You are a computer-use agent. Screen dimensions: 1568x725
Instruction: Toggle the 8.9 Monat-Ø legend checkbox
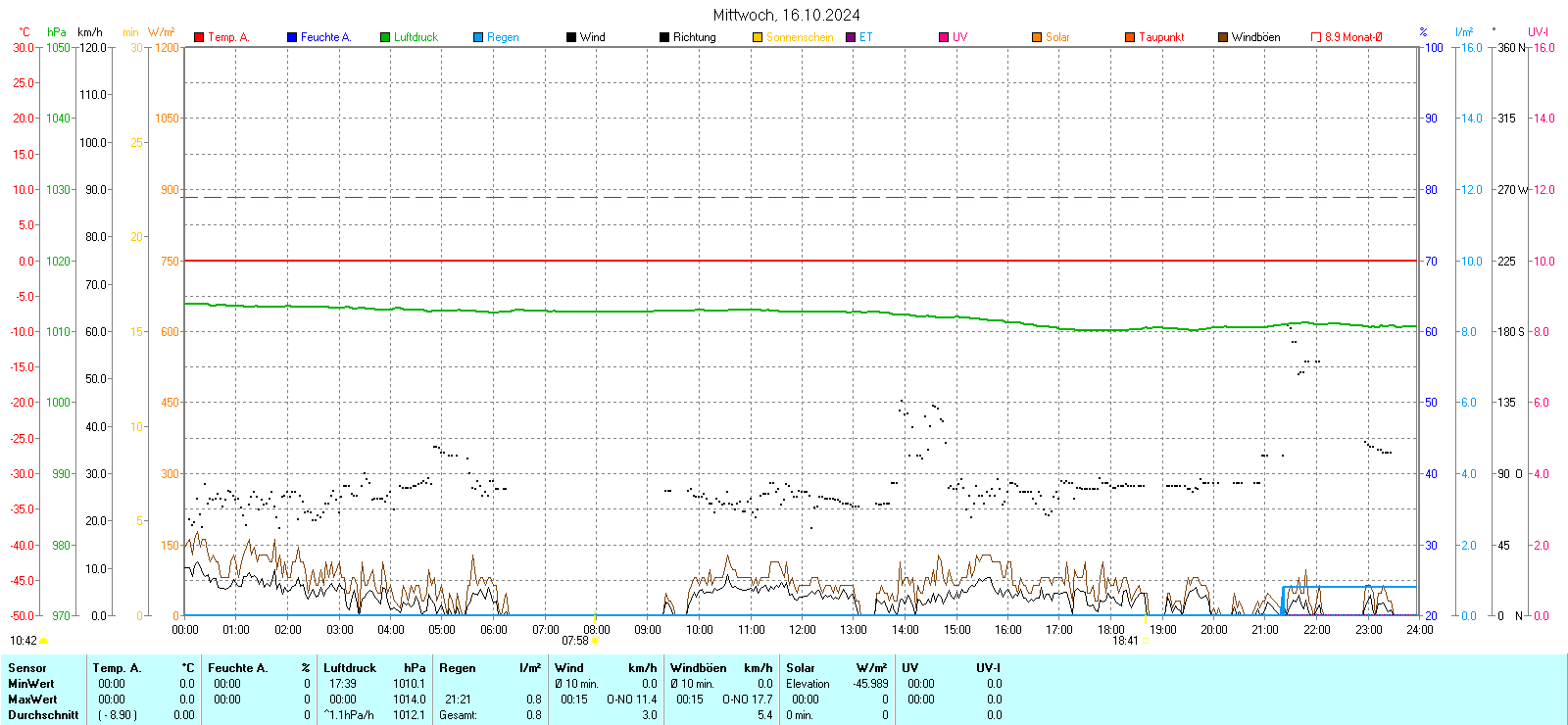click(x=1316, y=37)
